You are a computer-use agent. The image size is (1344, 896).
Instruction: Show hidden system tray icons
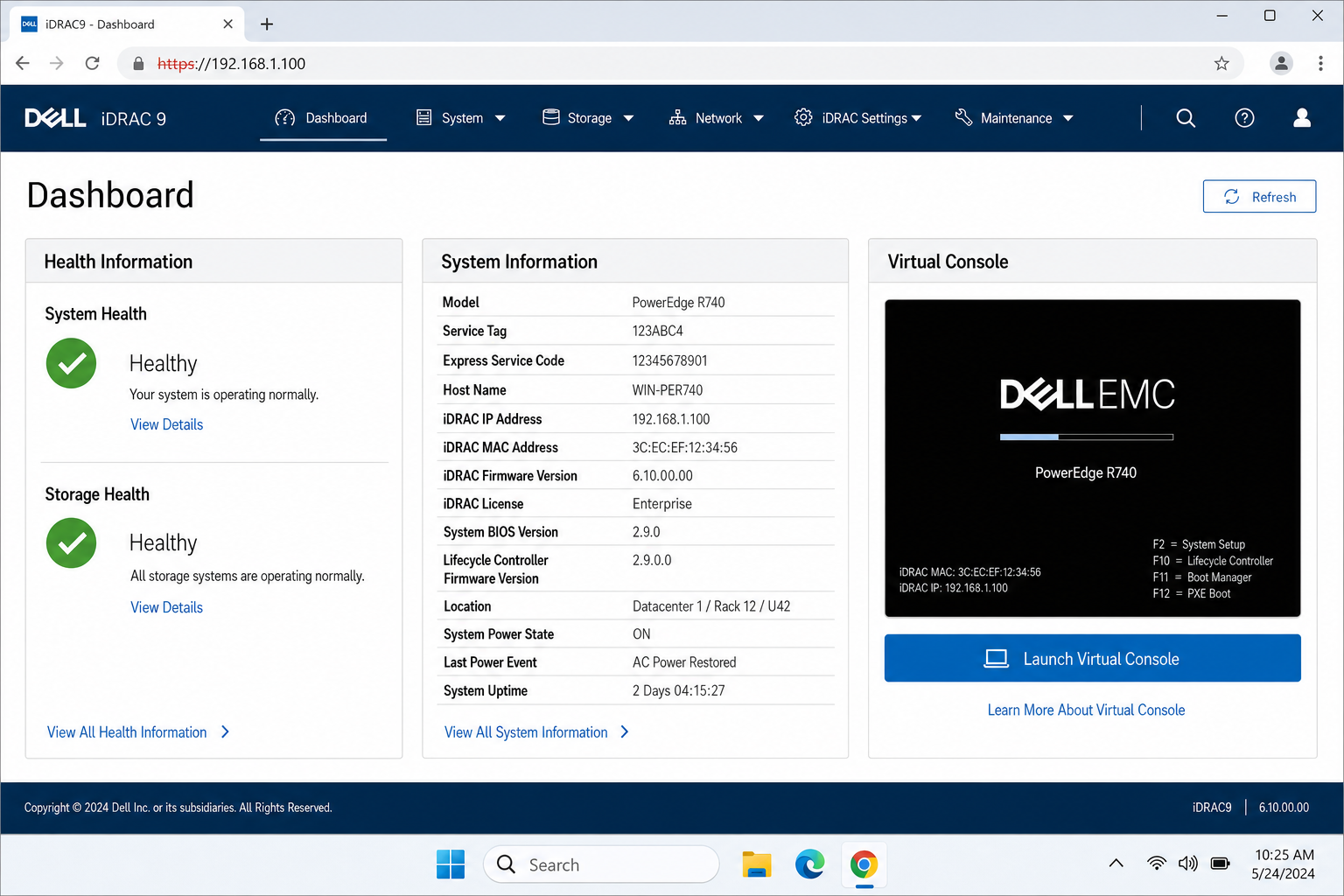point(1116,864)
